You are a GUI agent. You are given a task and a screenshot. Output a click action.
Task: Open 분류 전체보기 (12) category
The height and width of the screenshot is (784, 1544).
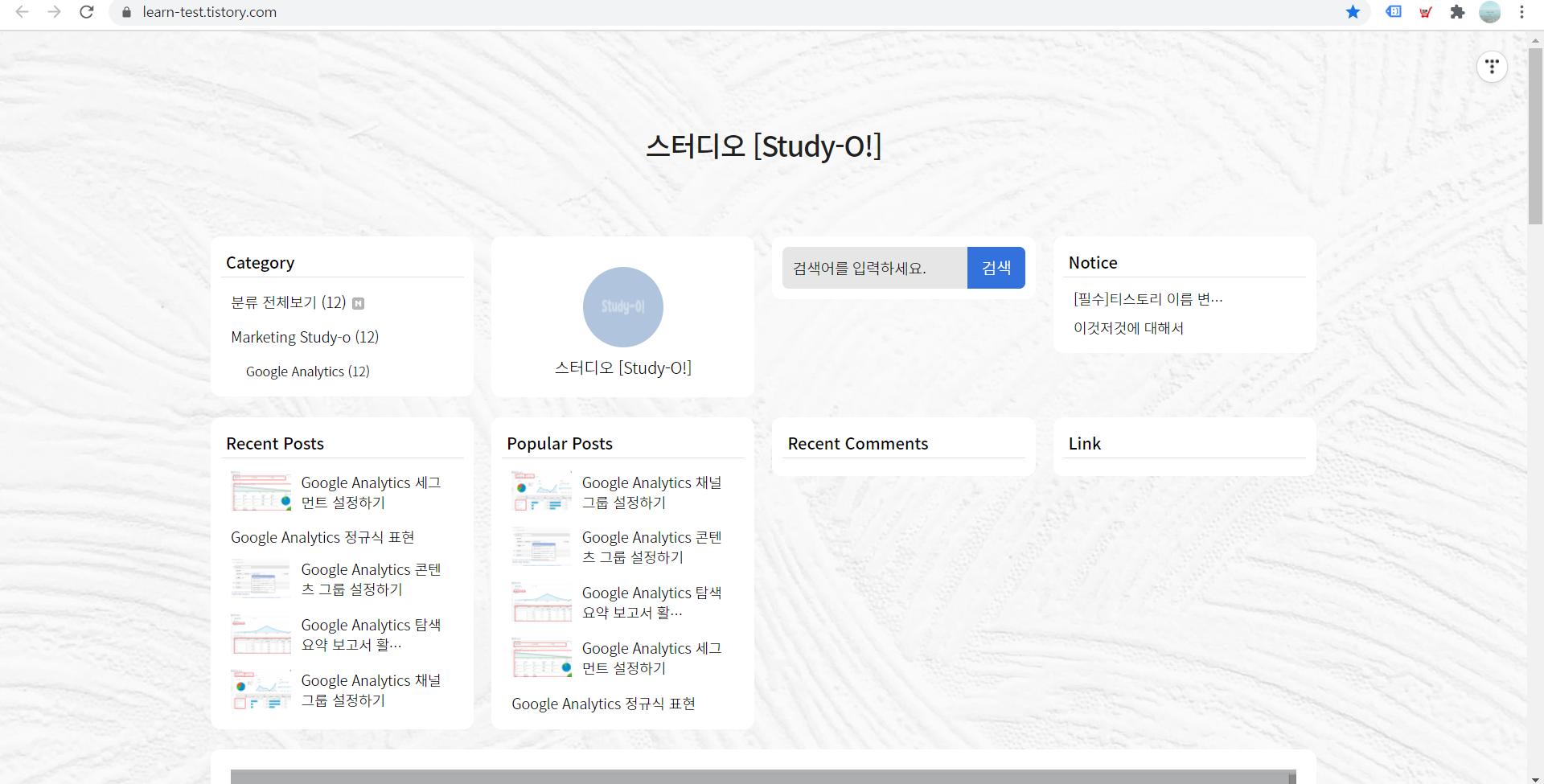(289, 302)
